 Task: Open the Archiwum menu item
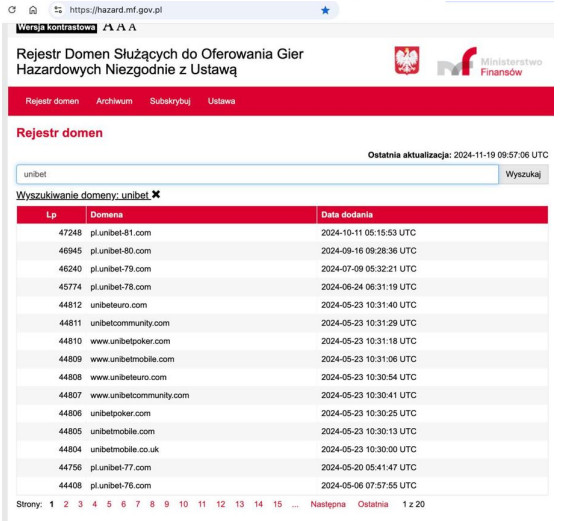click(114, 101)
